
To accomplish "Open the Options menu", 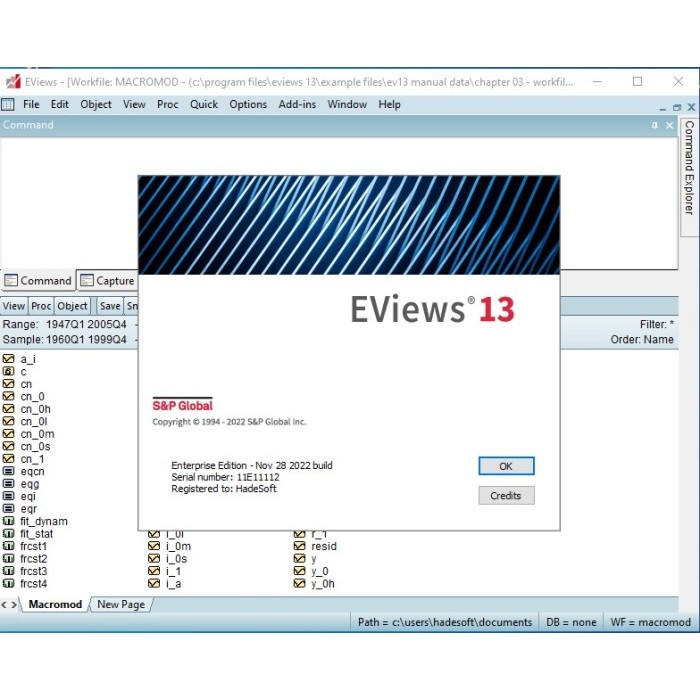I will pyautogui.click(x=248, y=104).
